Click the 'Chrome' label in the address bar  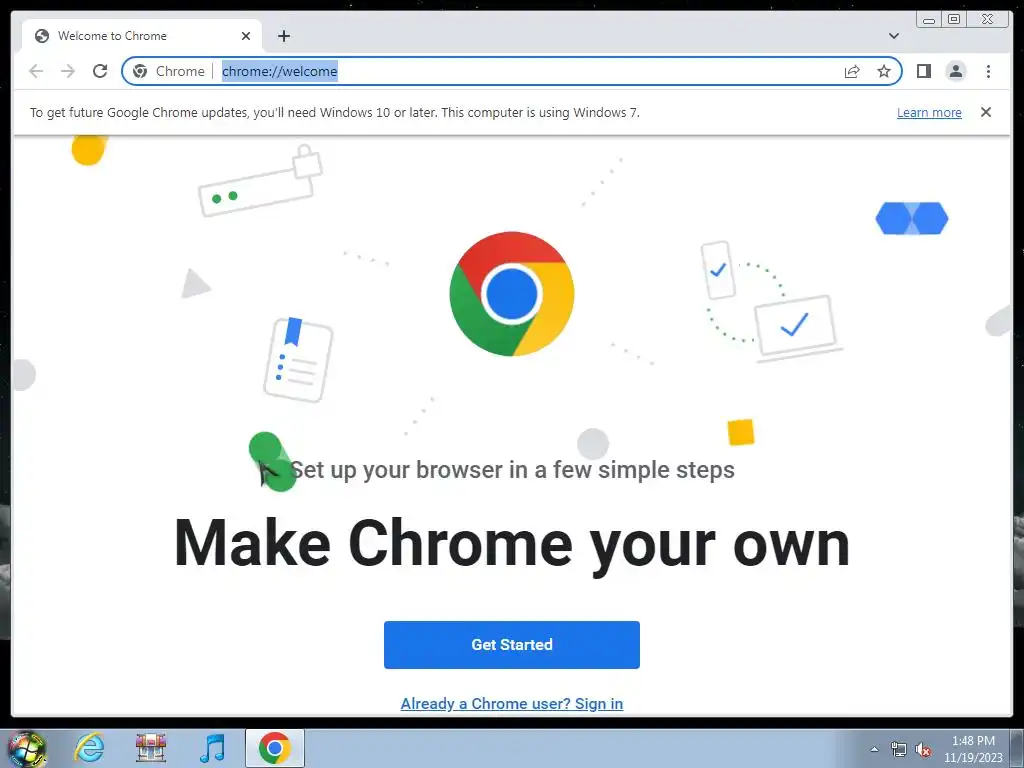180,71
